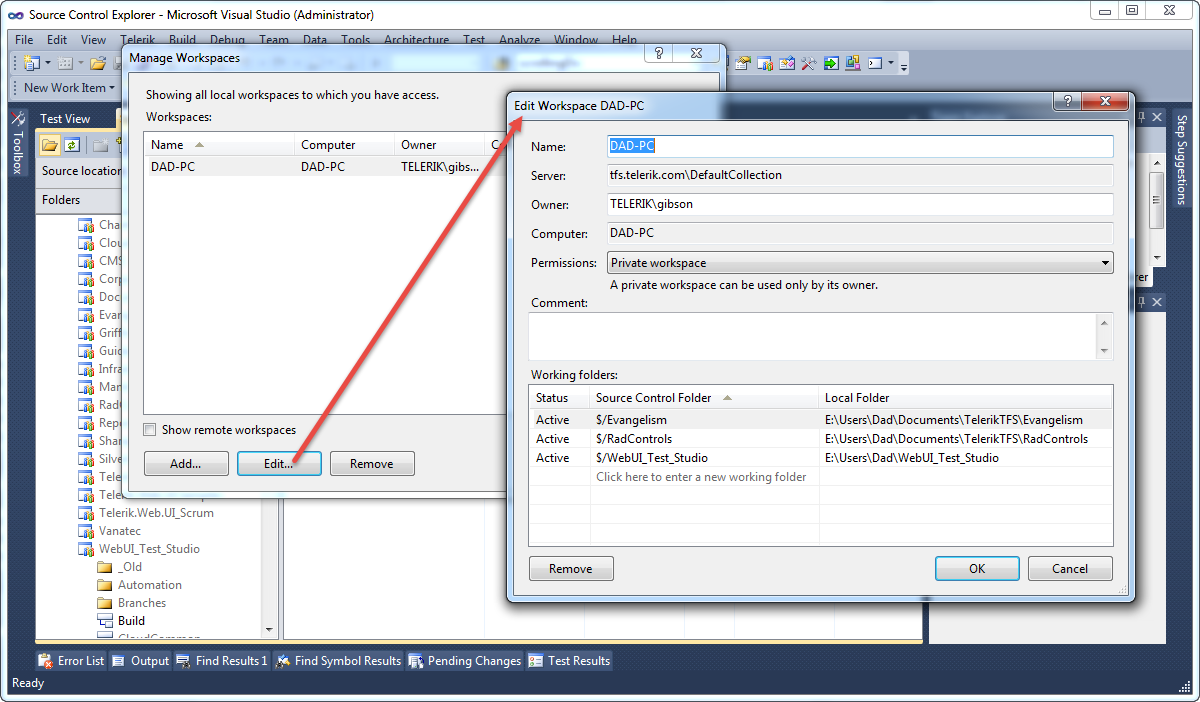Open the Toolbox via hammer-wrench toolbar icon
Viewport: 1200px width, 702px height.
(809, 63)
